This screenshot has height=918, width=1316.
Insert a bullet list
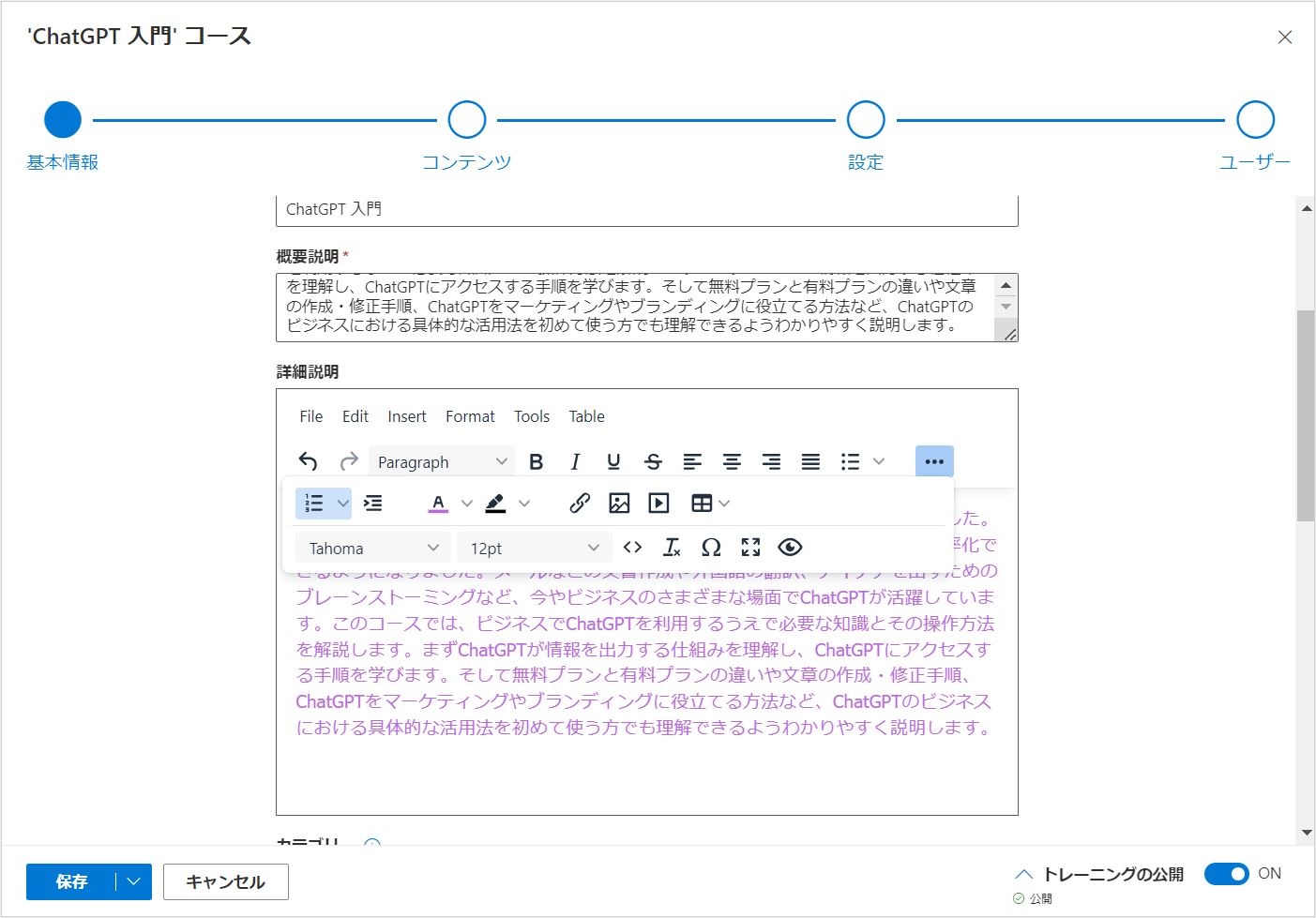(x=850, y=461)
